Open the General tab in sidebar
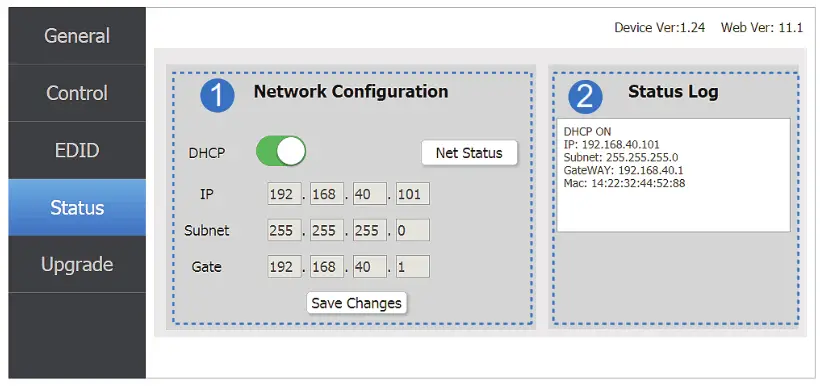The height and width of the screenshot is (386, 824). [x=77, y=36]
